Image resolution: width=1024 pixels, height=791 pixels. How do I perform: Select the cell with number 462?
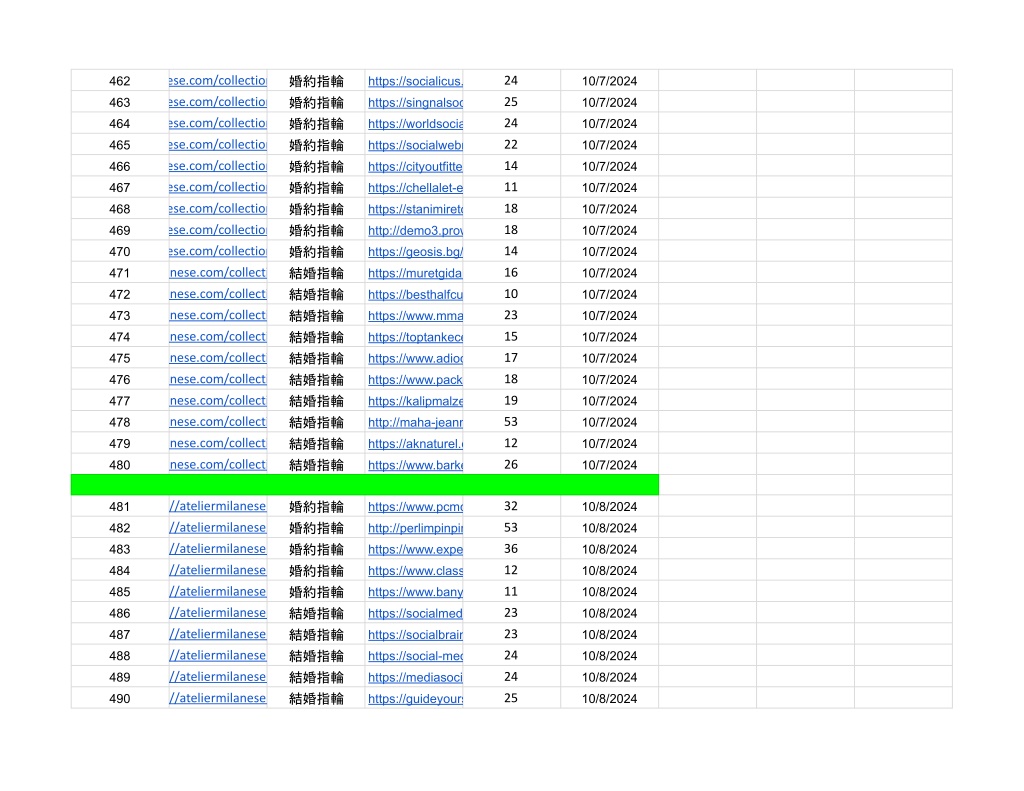coord(120,81)
